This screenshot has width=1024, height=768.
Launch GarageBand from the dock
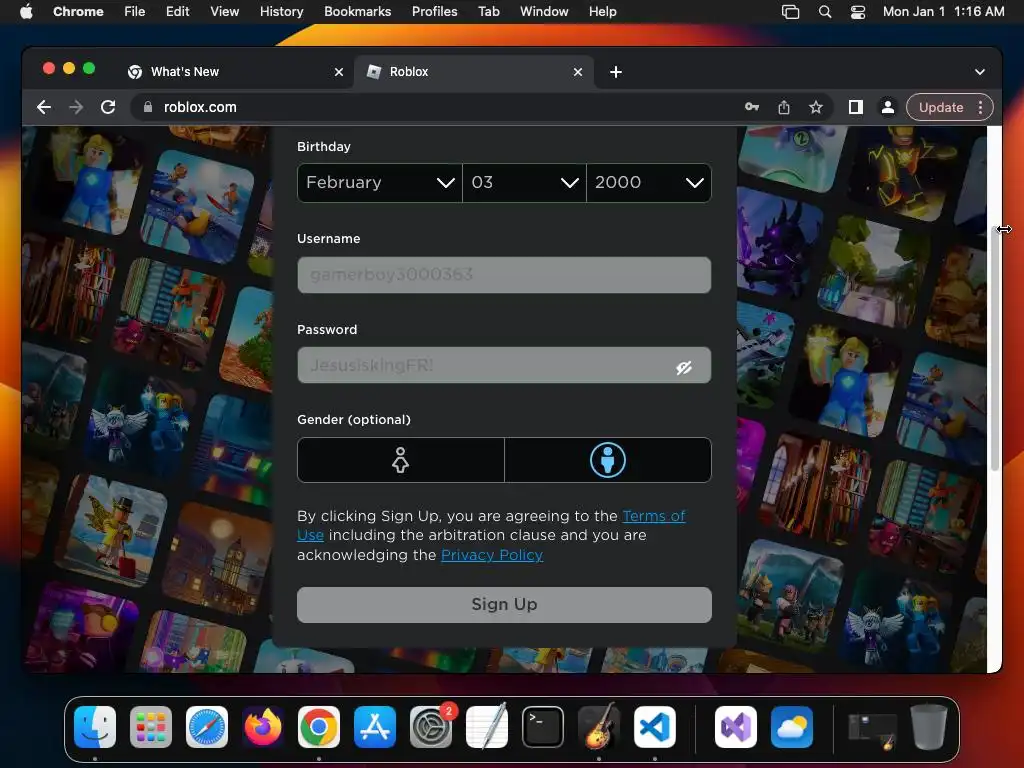click(x=599, y=727)
